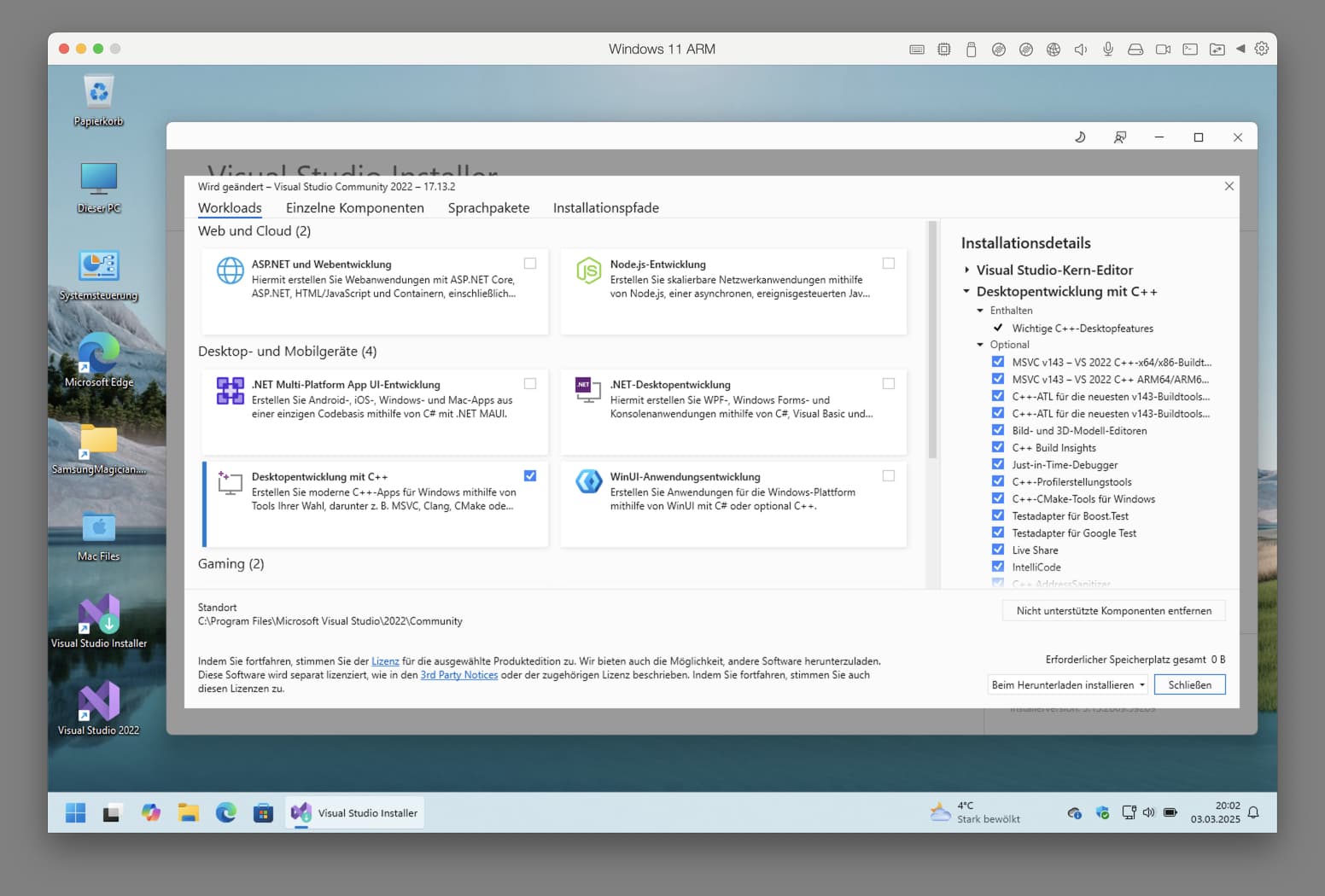
Task: Open Edge from the taskbar
Action: pyautogui.click(x=226, y=813)
